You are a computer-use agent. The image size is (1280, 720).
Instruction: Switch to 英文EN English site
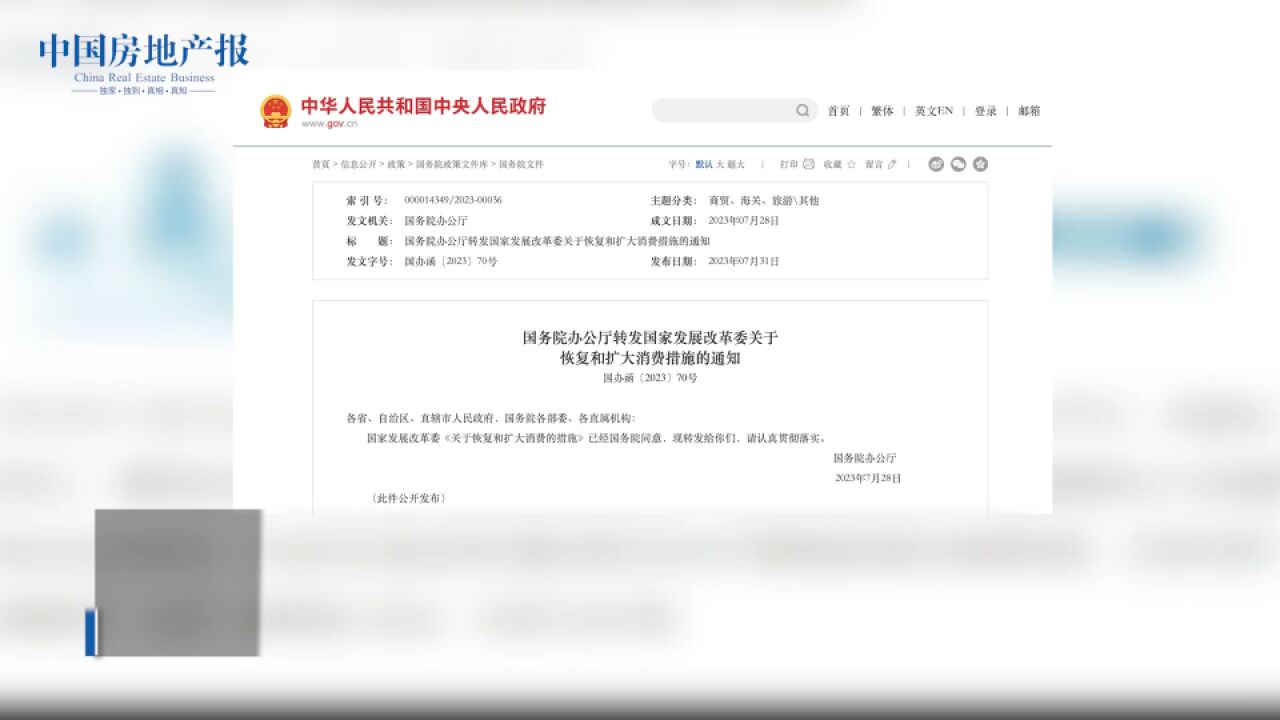click(x=934, y=111)
